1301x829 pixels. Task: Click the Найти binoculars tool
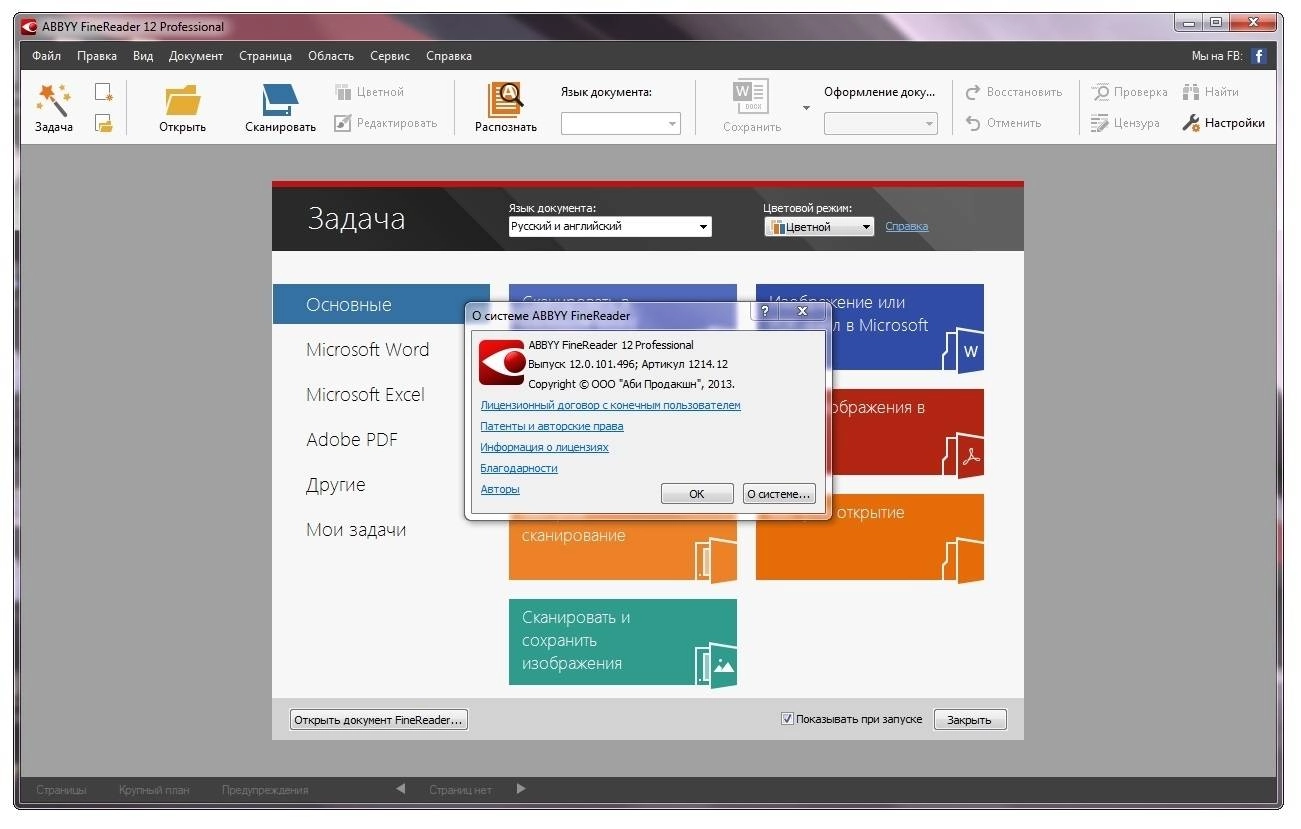[x=1211, y=92]
